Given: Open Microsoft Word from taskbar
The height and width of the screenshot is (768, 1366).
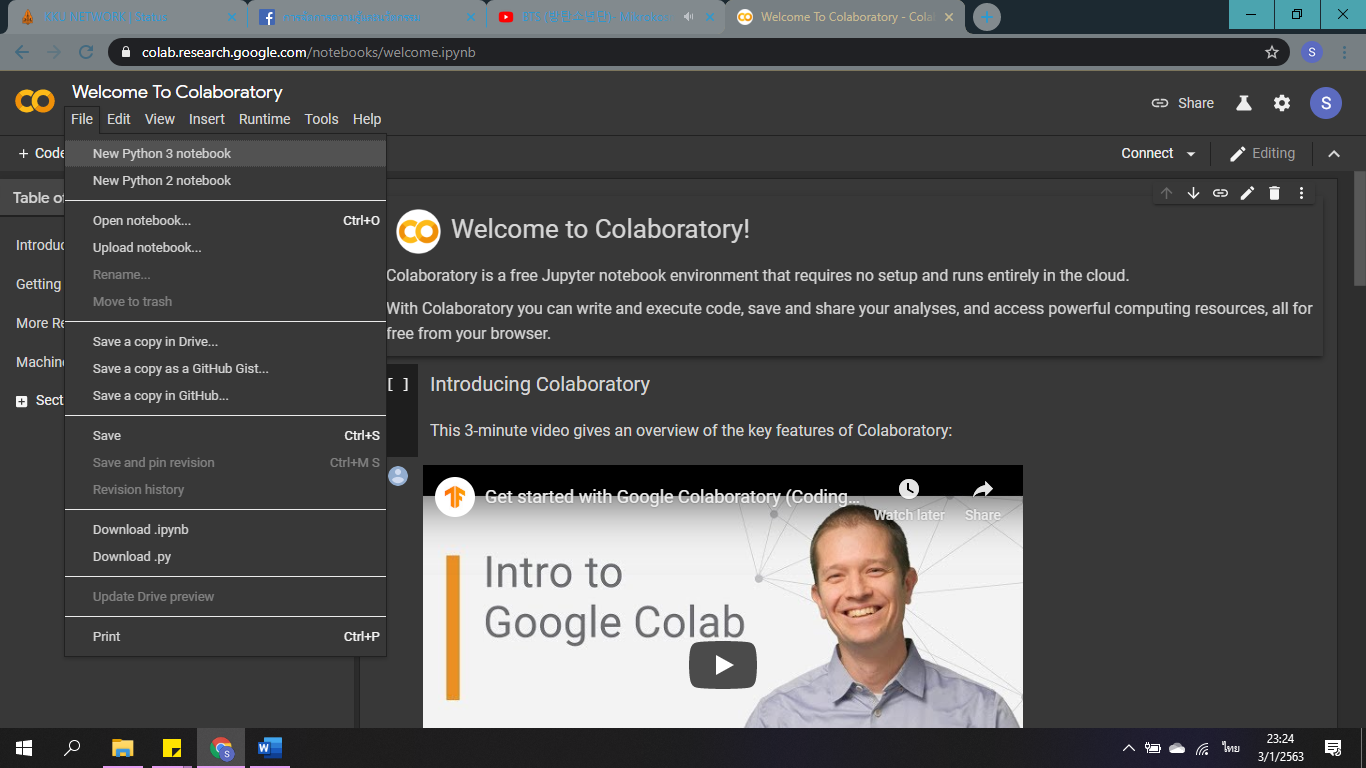Looking at the screenshot, I should 269,747.
